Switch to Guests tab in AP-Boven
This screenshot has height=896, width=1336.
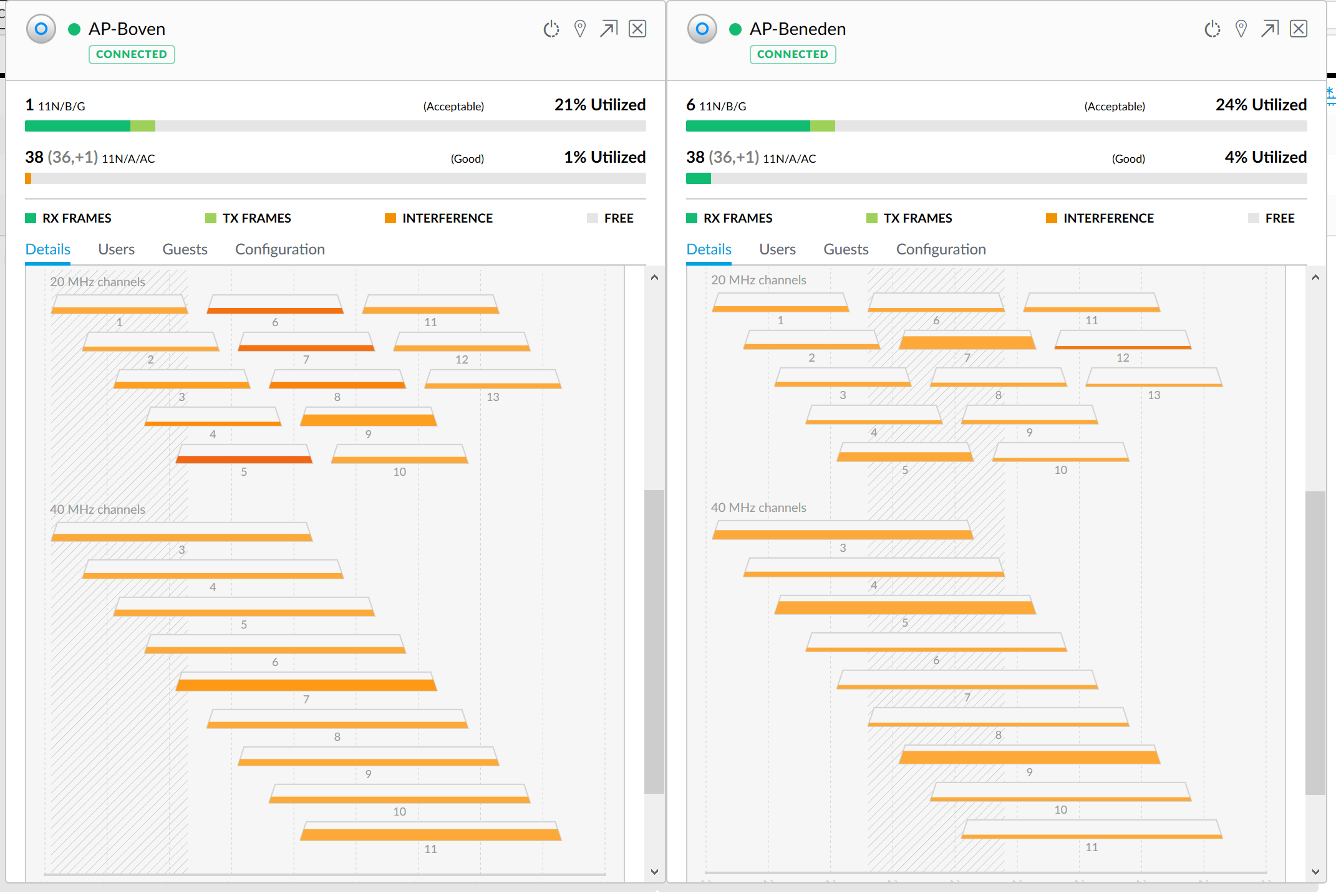point(185,249)
